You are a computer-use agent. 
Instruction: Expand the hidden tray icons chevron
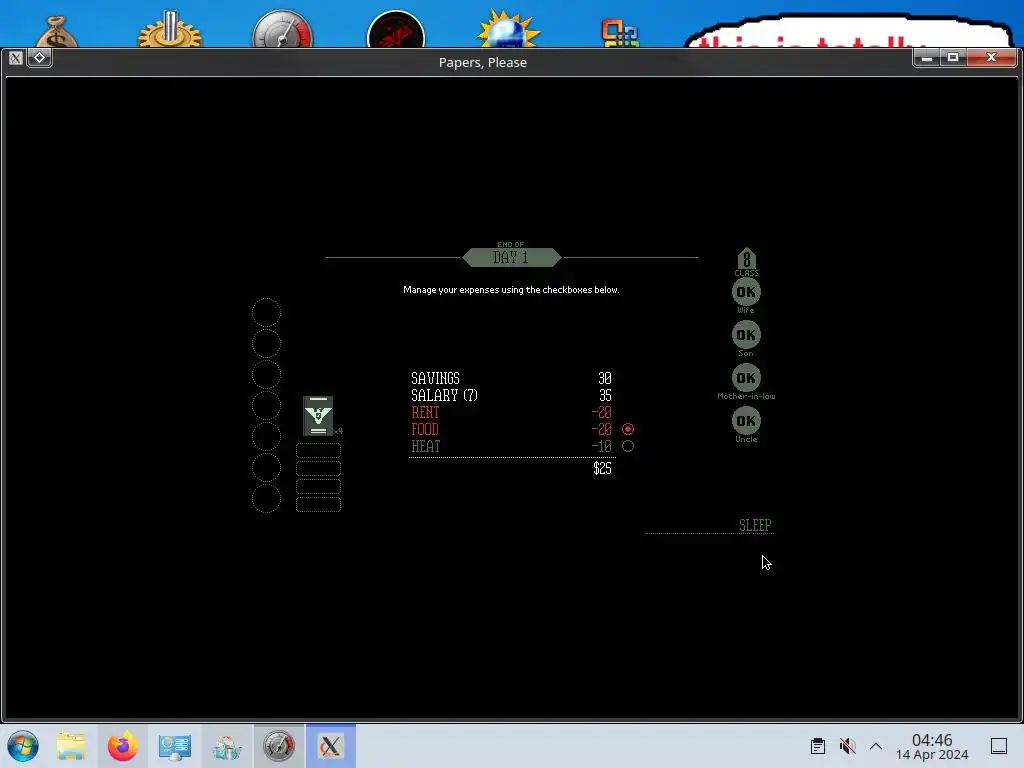pos(876,746)
